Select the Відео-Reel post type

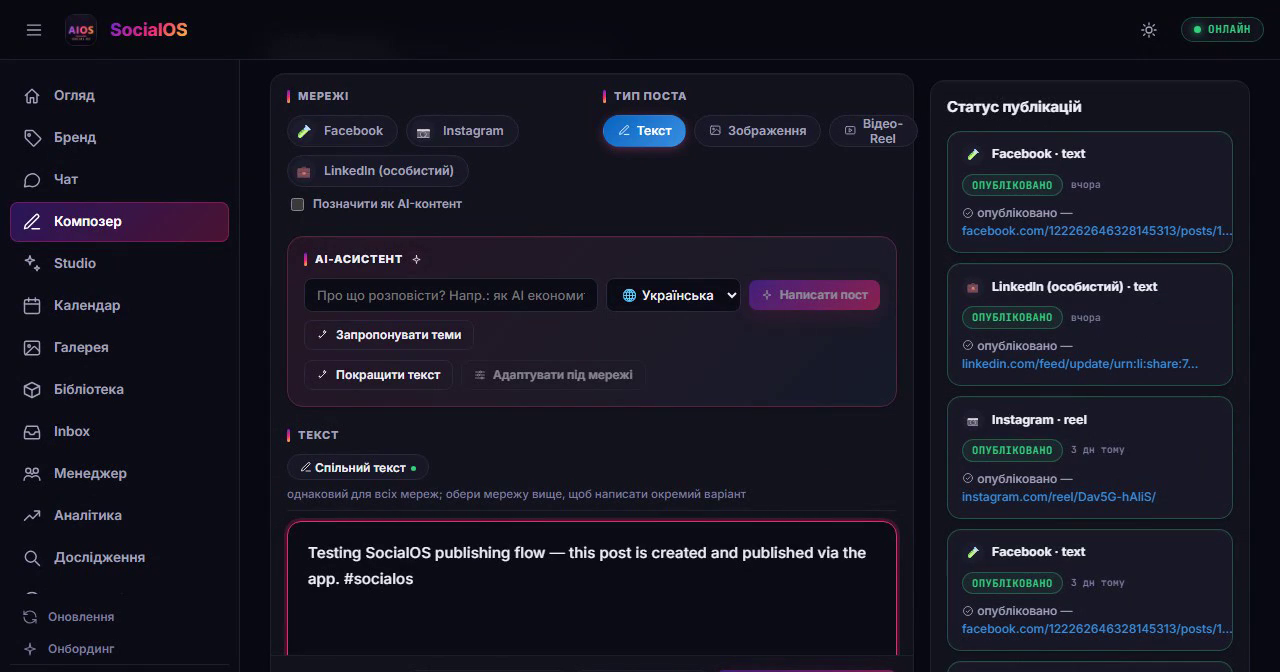pos(872,131)
